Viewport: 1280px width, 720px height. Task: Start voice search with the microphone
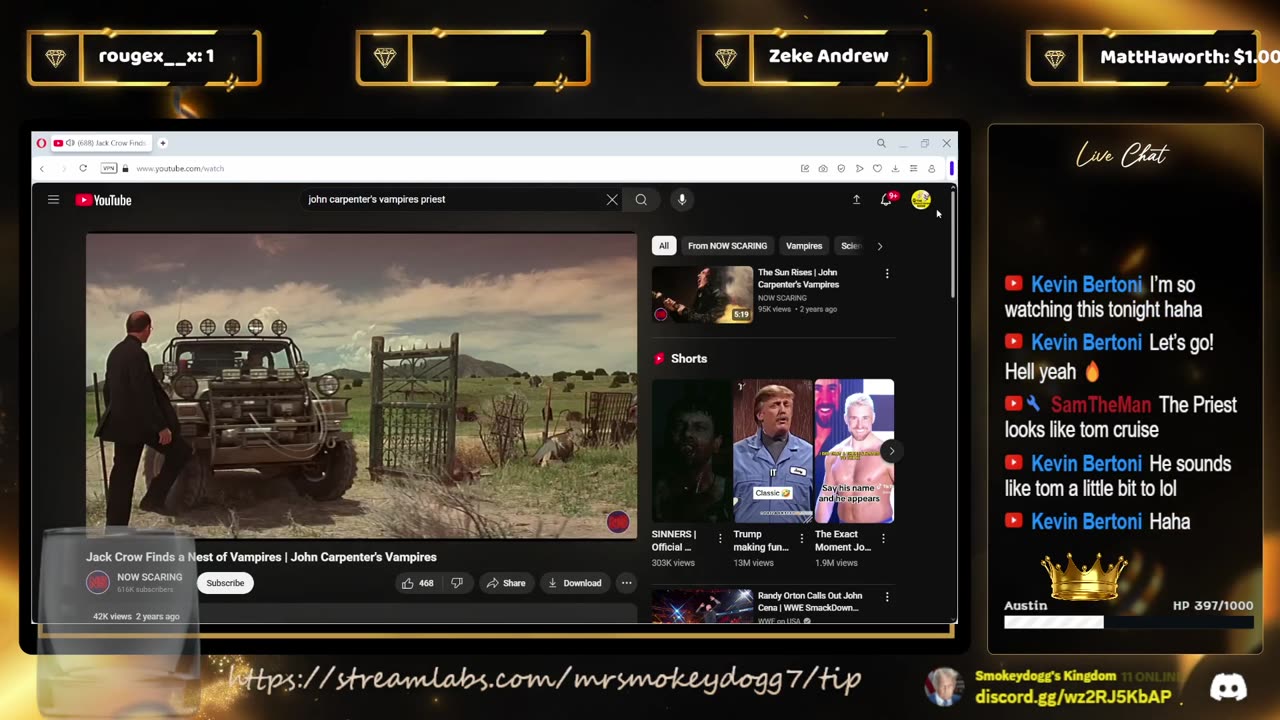(x=682, y=200)
